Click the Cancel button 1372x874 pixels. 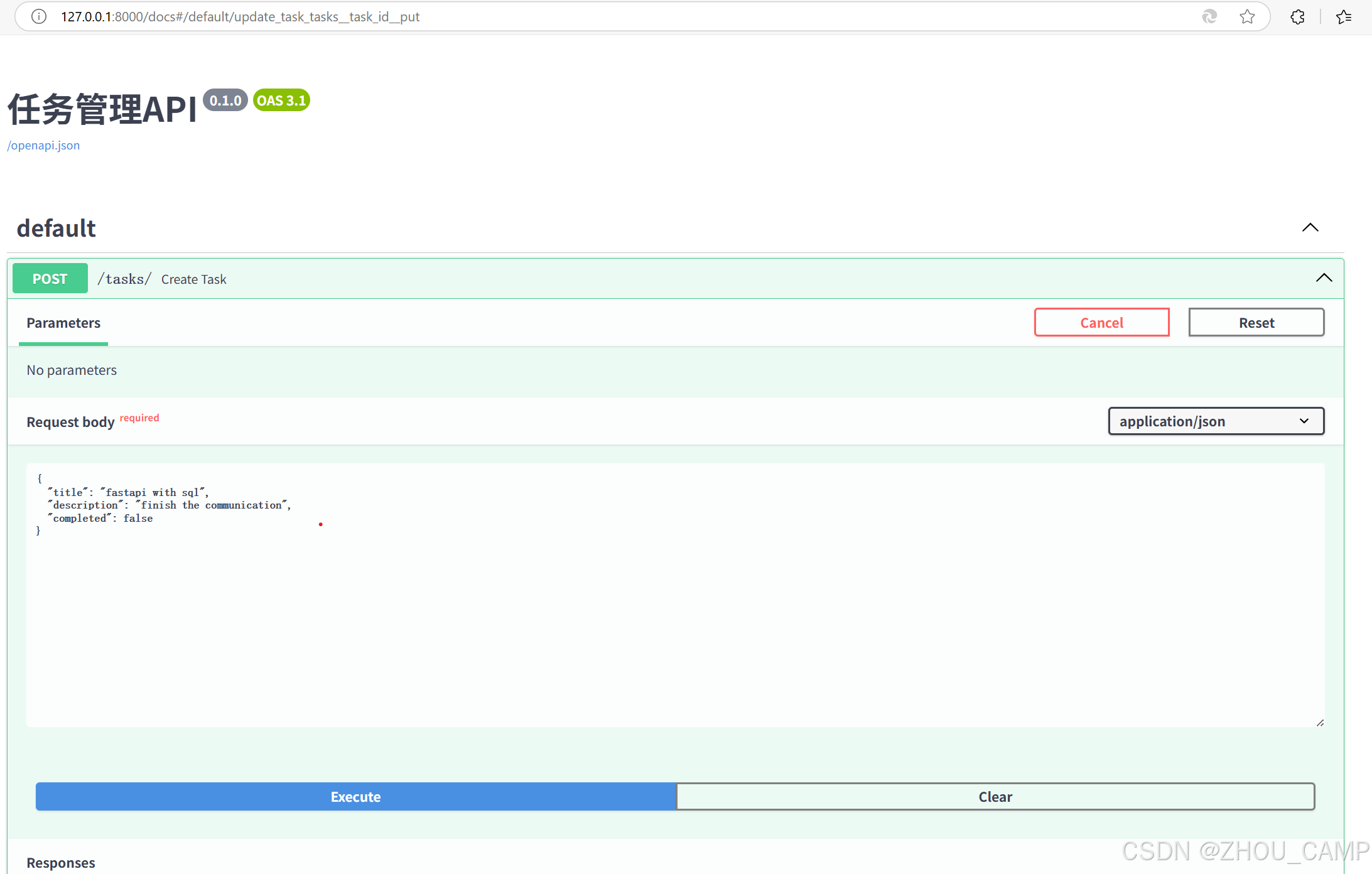click(1101, 323)
